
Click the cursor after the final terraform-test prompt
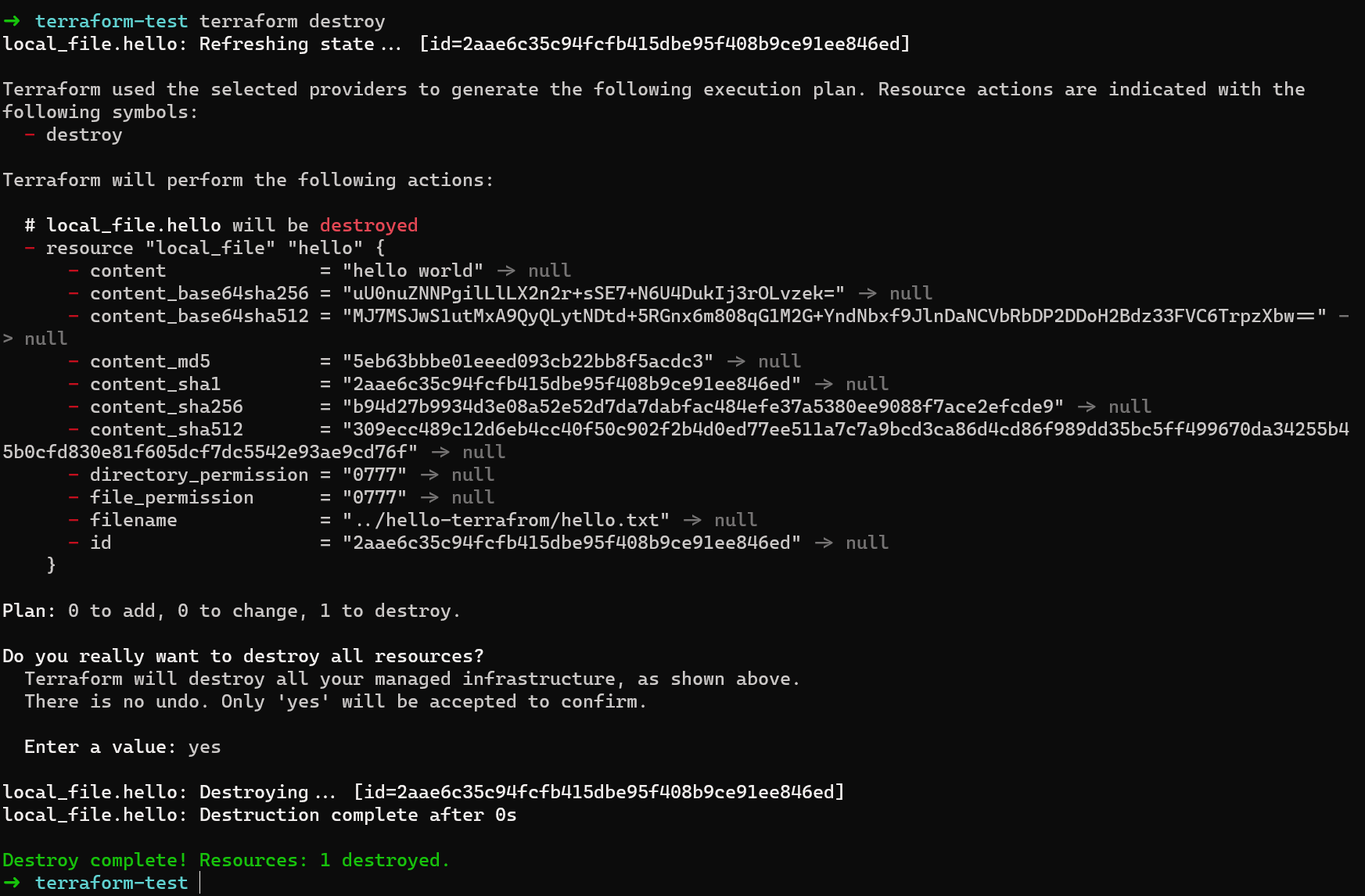tap(200, 883)
